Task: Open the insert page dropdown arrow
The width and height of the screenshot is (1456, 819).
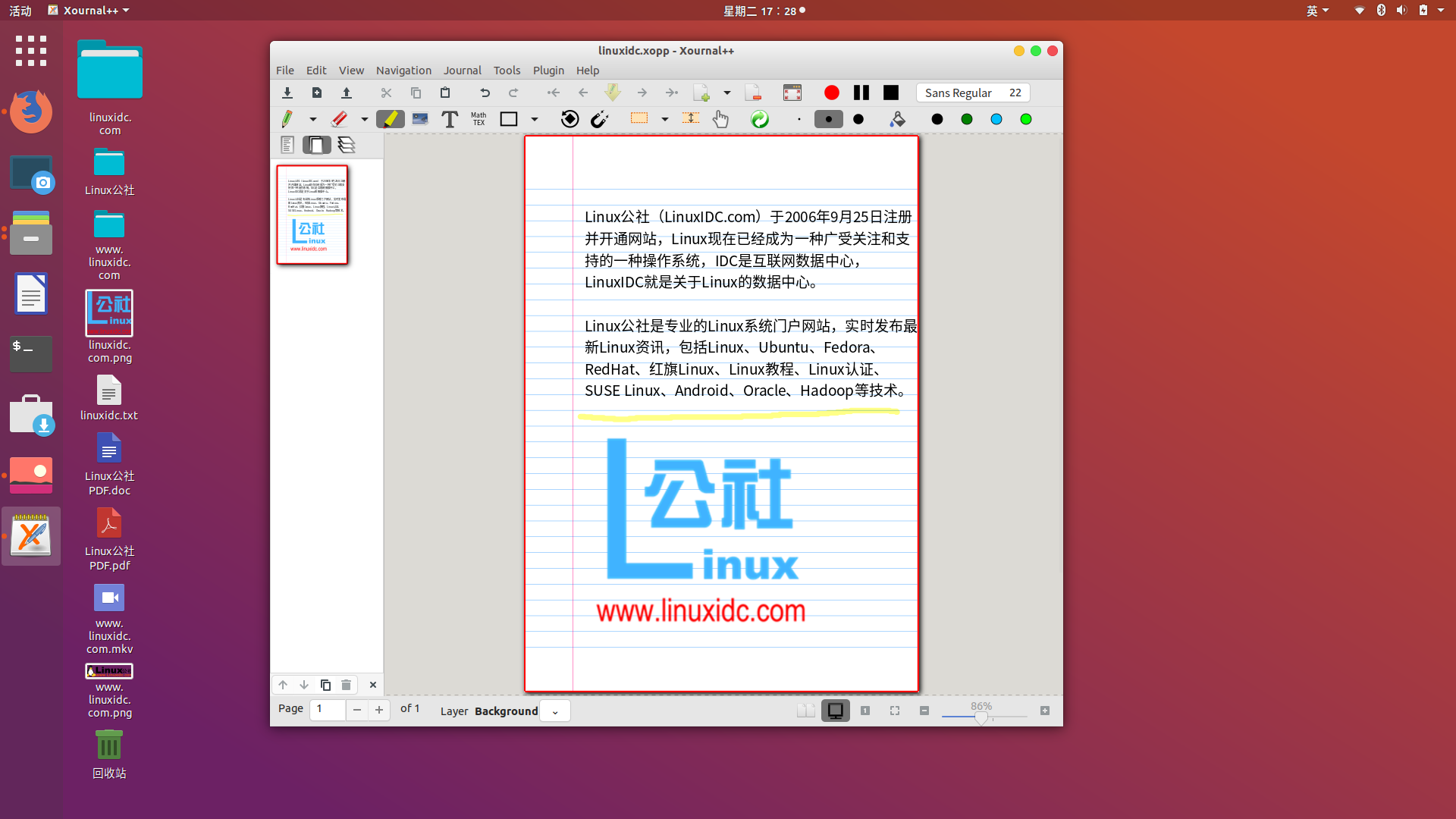Action: tap(727, 93)
